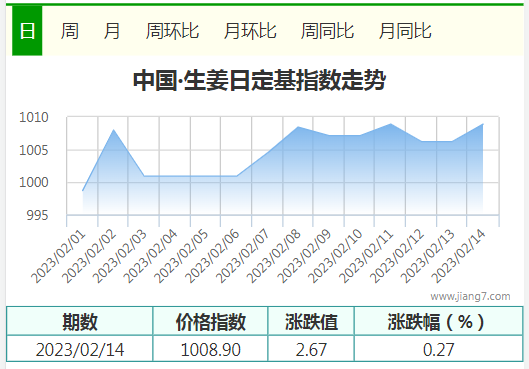Click the 995 y-axis label
529x369 pixels.
coord(37,215)
